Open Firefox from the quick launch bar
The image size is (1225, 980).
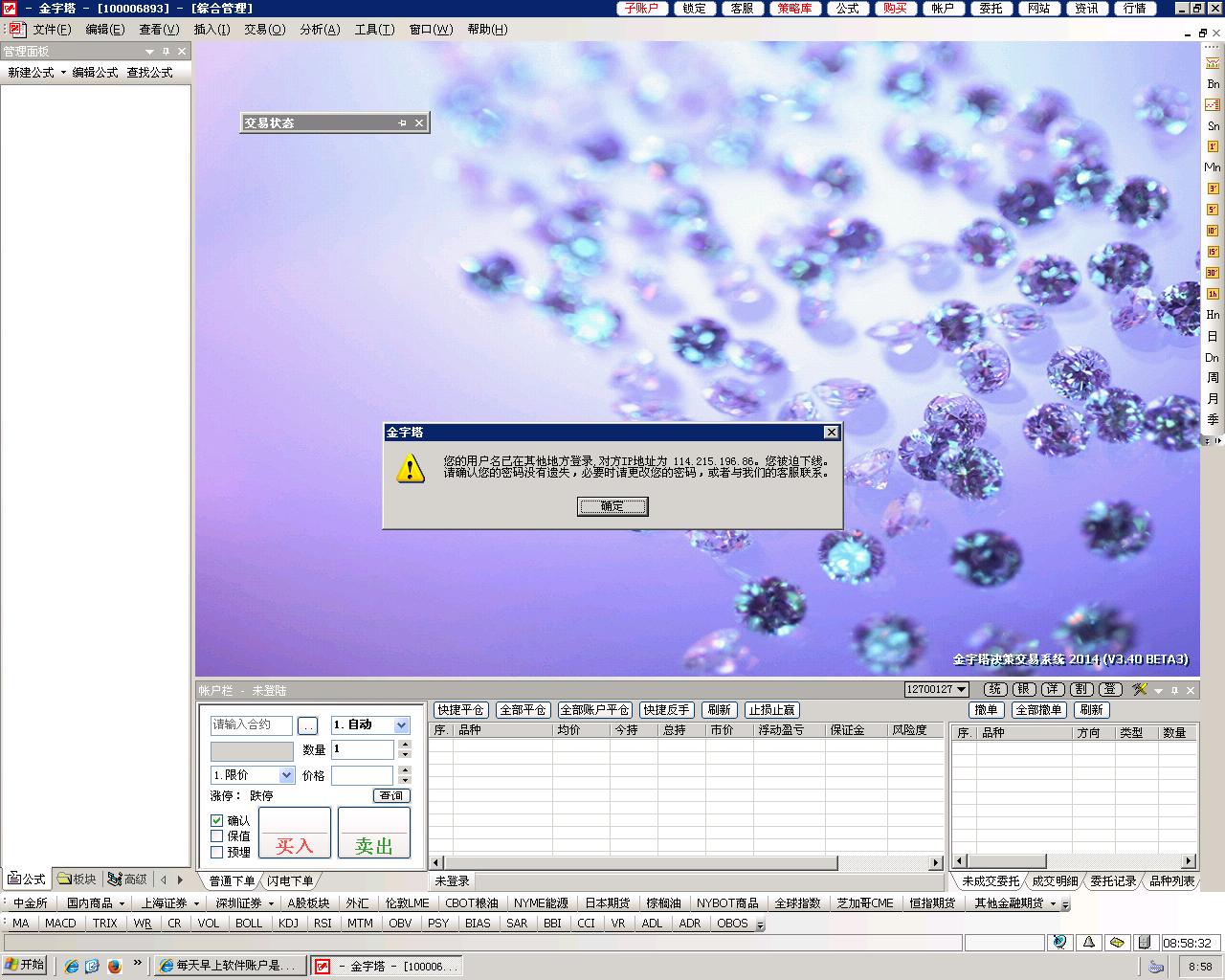point(114,966)
